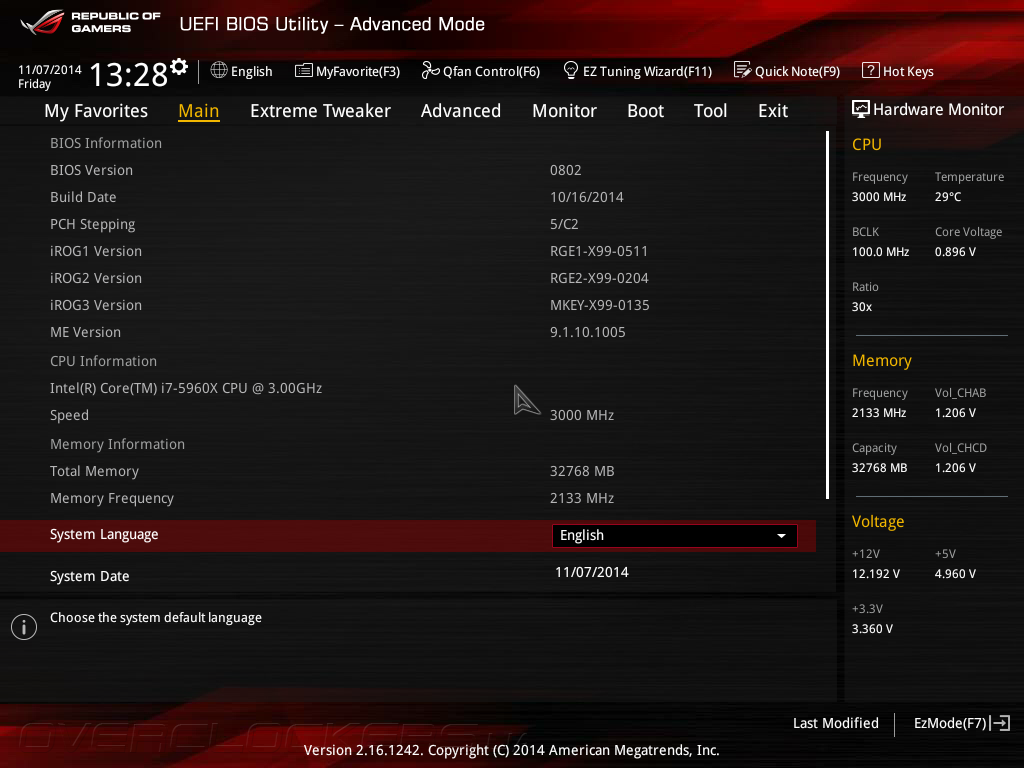Screen dimensions: 1024x768
Task: Click Core Voltage 0.896 V reading
Action: point(955,251)
